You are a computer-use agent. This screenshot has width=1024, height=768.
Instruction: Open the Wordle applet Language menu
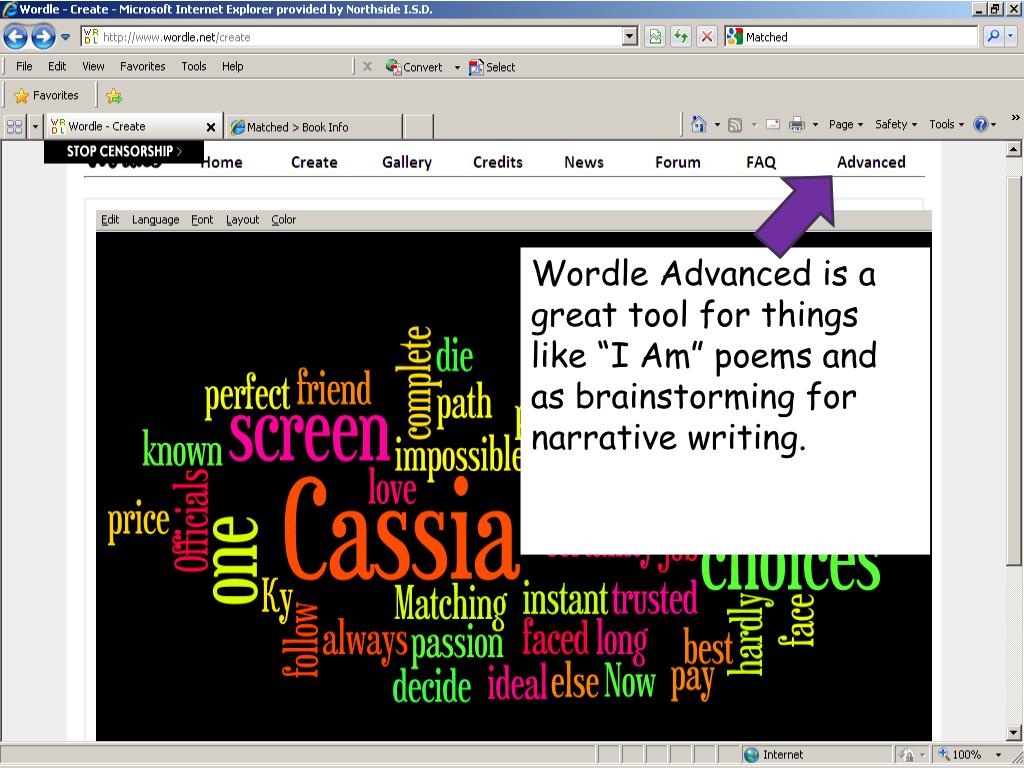click(x=155, y=220)
